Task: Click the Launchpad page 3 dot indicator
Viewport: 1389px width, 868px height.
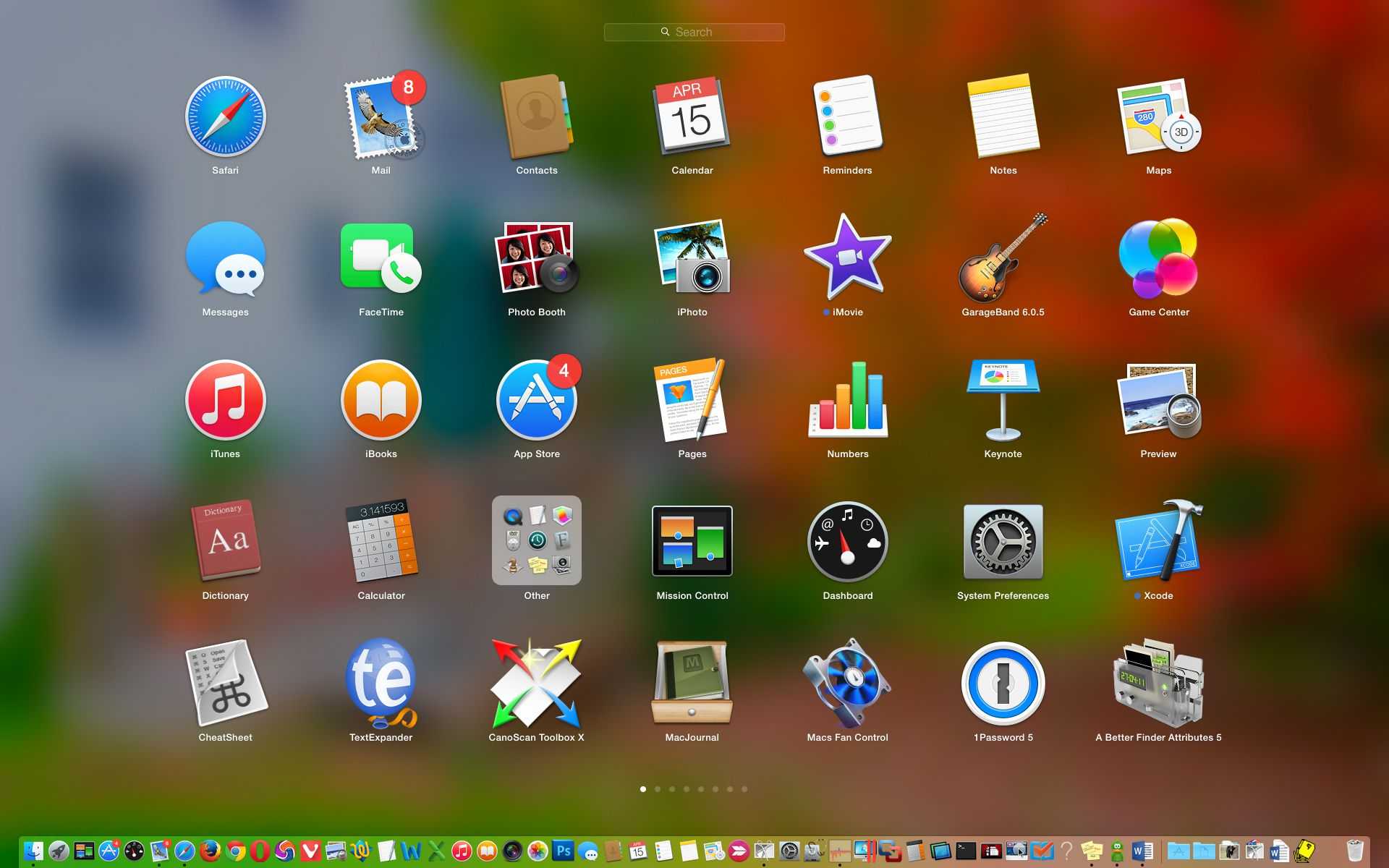Action: 672,789
